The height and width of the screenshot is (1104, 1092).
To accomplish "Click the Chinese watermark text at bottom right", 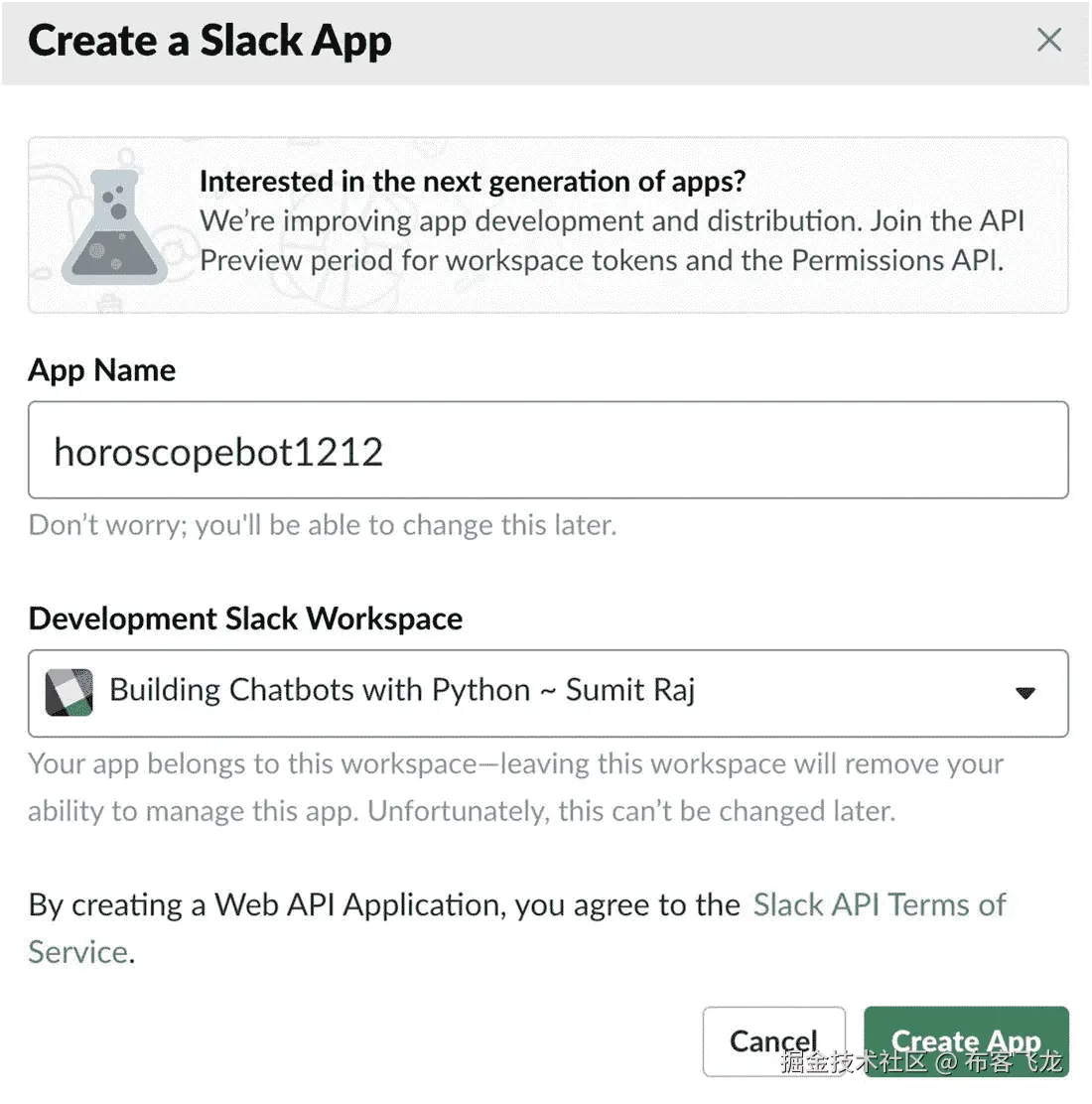I will click(920, 1063).
